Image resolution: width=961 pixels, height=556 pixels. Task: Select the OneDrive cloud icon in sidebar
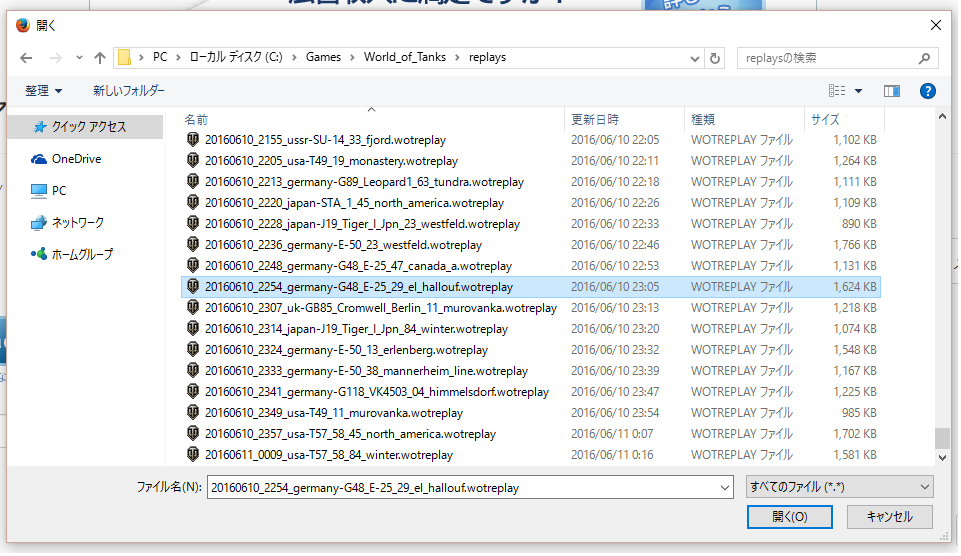click(39, 159)
